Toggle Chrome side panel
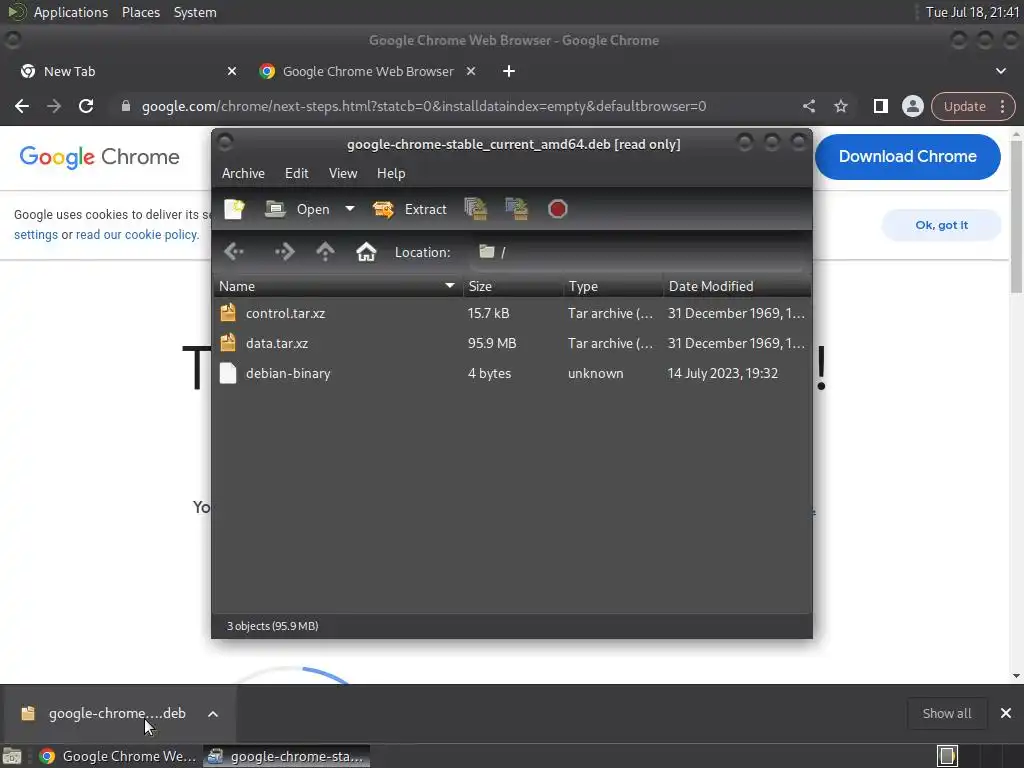The image size is (1024, 768). point(880,106)
